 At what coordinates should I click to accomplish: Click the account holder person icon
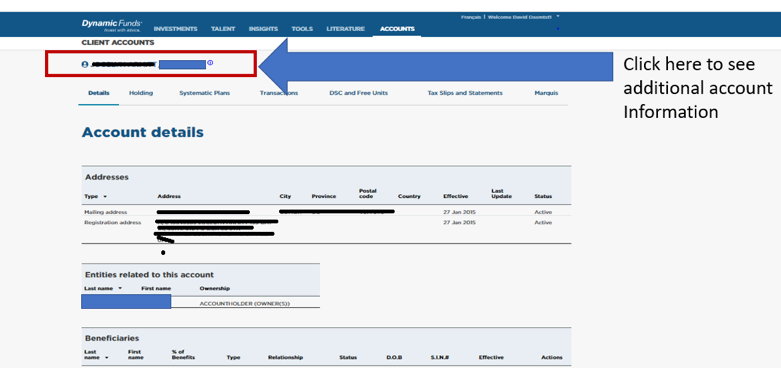tap(85, 64)
